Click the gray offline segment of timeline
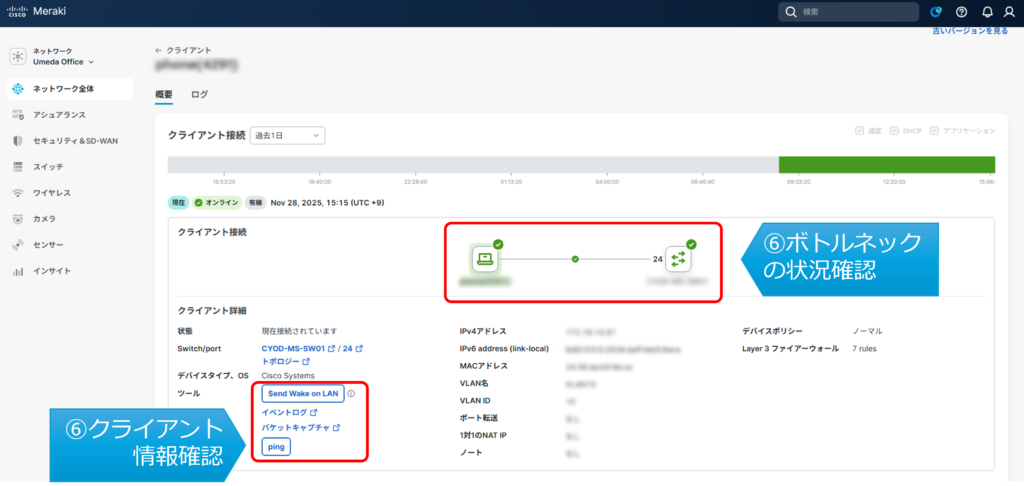 coord(473,165)
